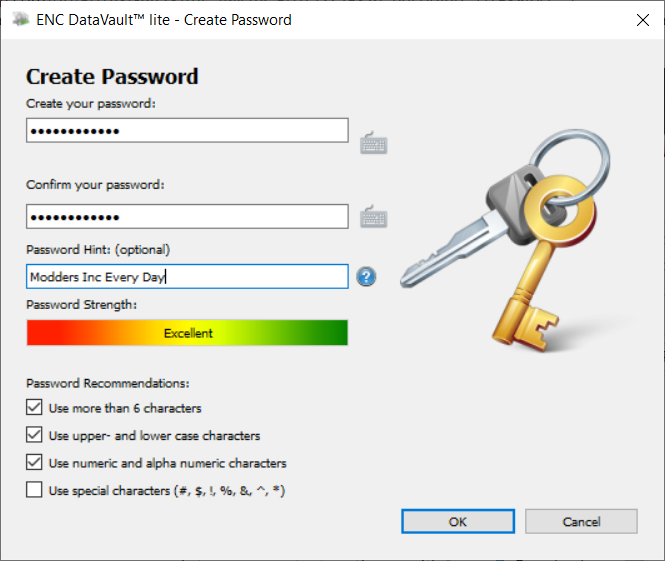Click the 'Use more than 6 characters' label
Screen dimensions: 665x561
[125, 408]
